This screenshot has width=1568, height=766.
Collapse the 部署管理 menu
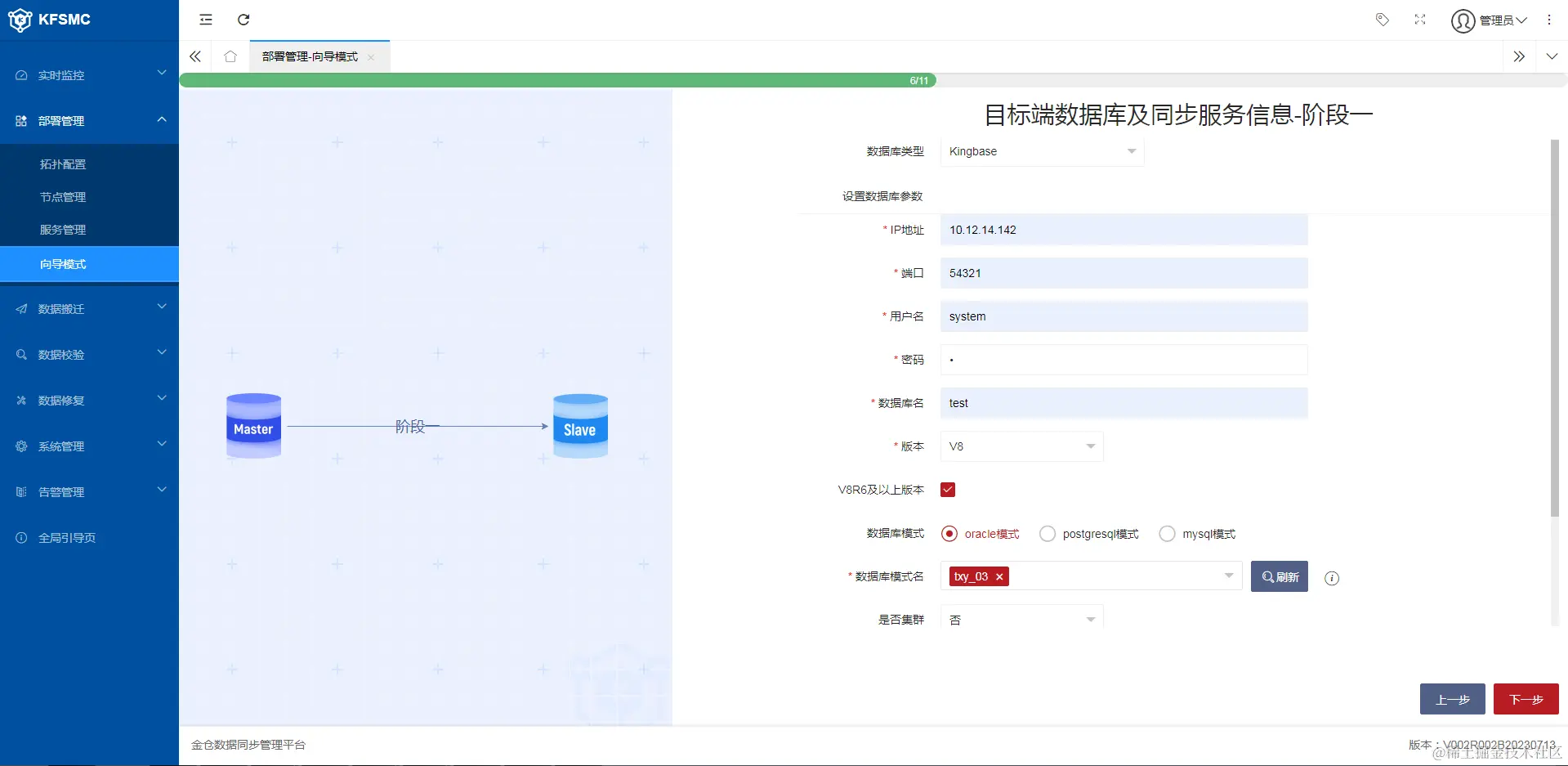(x=162, y=119)
